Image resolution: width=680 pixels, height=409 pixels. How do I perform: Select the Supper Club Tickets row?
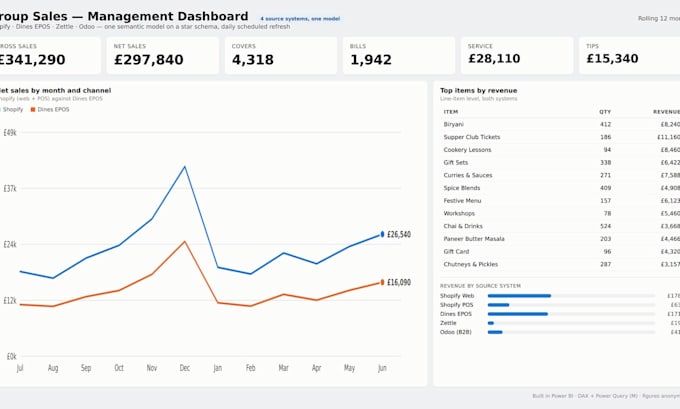coord(560,137)
